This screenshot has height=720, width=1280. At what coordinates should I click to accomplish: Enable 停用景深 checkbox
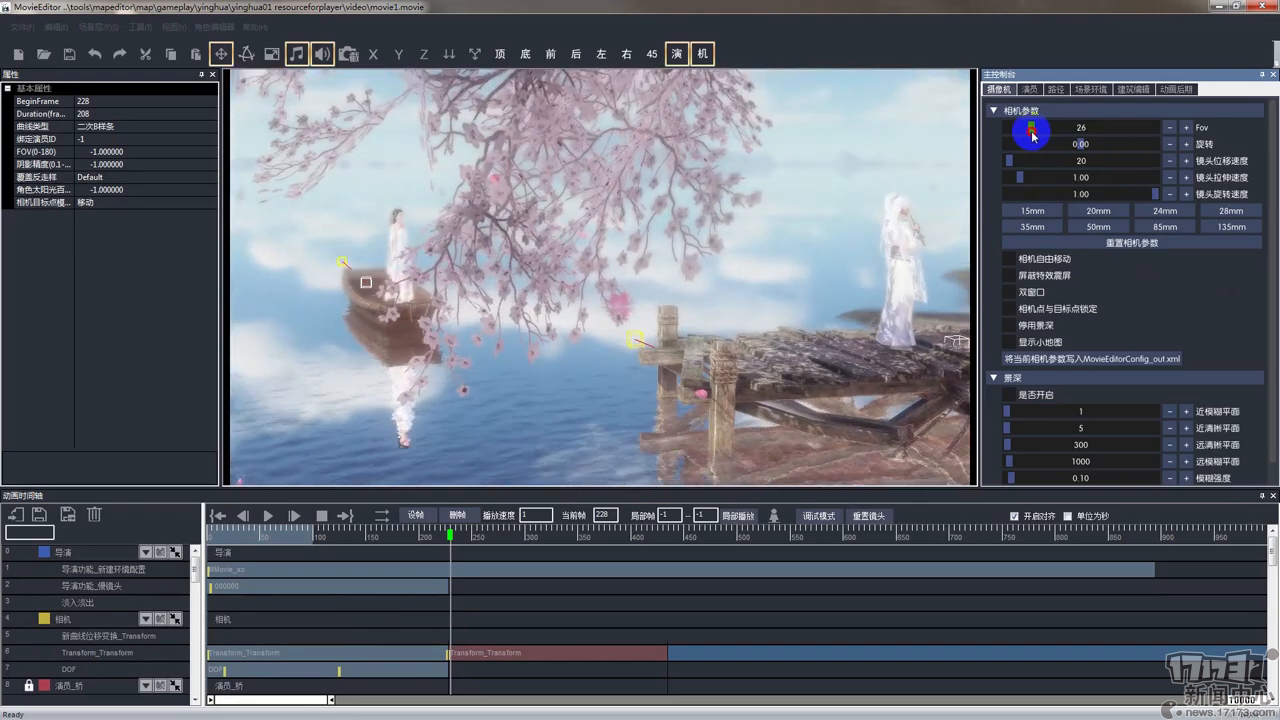point(1008,325)
